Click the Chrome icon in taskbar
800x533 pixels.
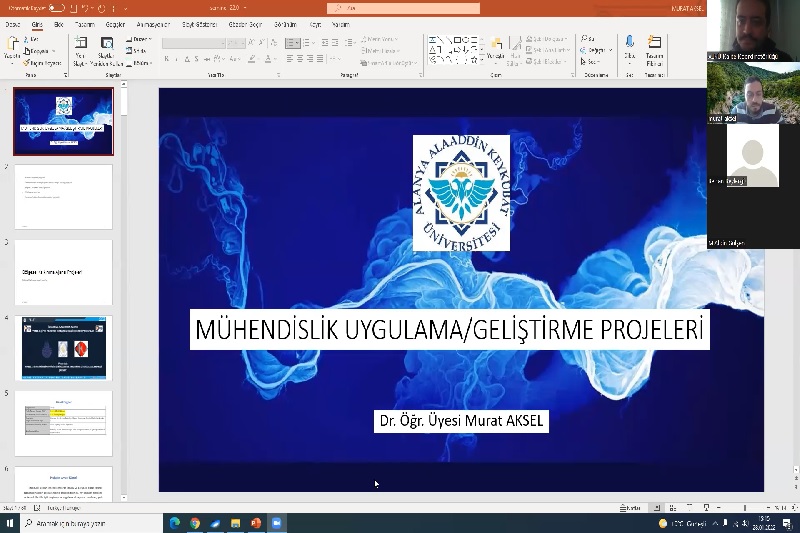[x=195, y=523]
